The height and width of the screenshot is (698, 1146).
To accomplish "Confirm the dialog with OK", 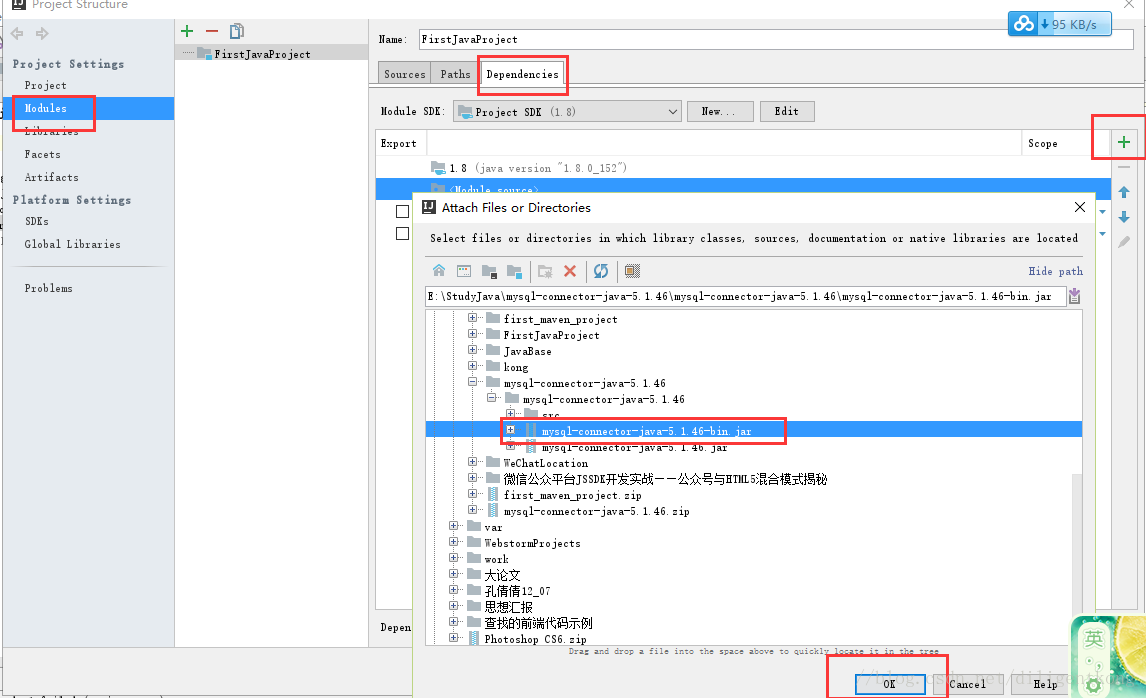I will (x=889, y=684).
